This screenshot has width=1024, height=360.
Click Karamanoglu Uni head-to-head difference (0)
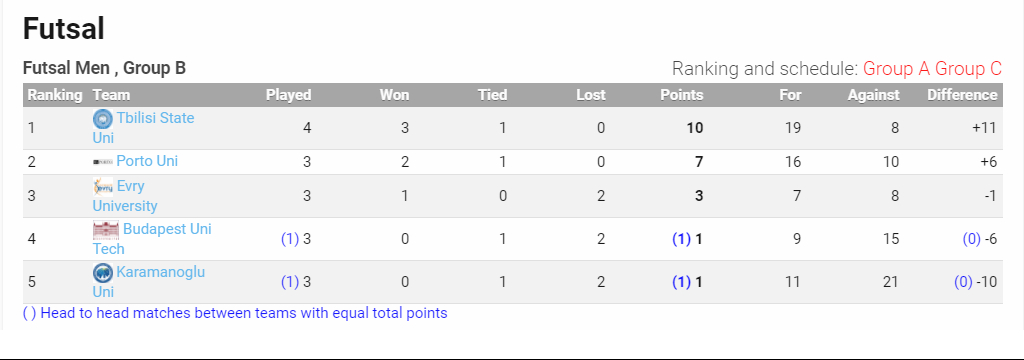pos(963,282)
